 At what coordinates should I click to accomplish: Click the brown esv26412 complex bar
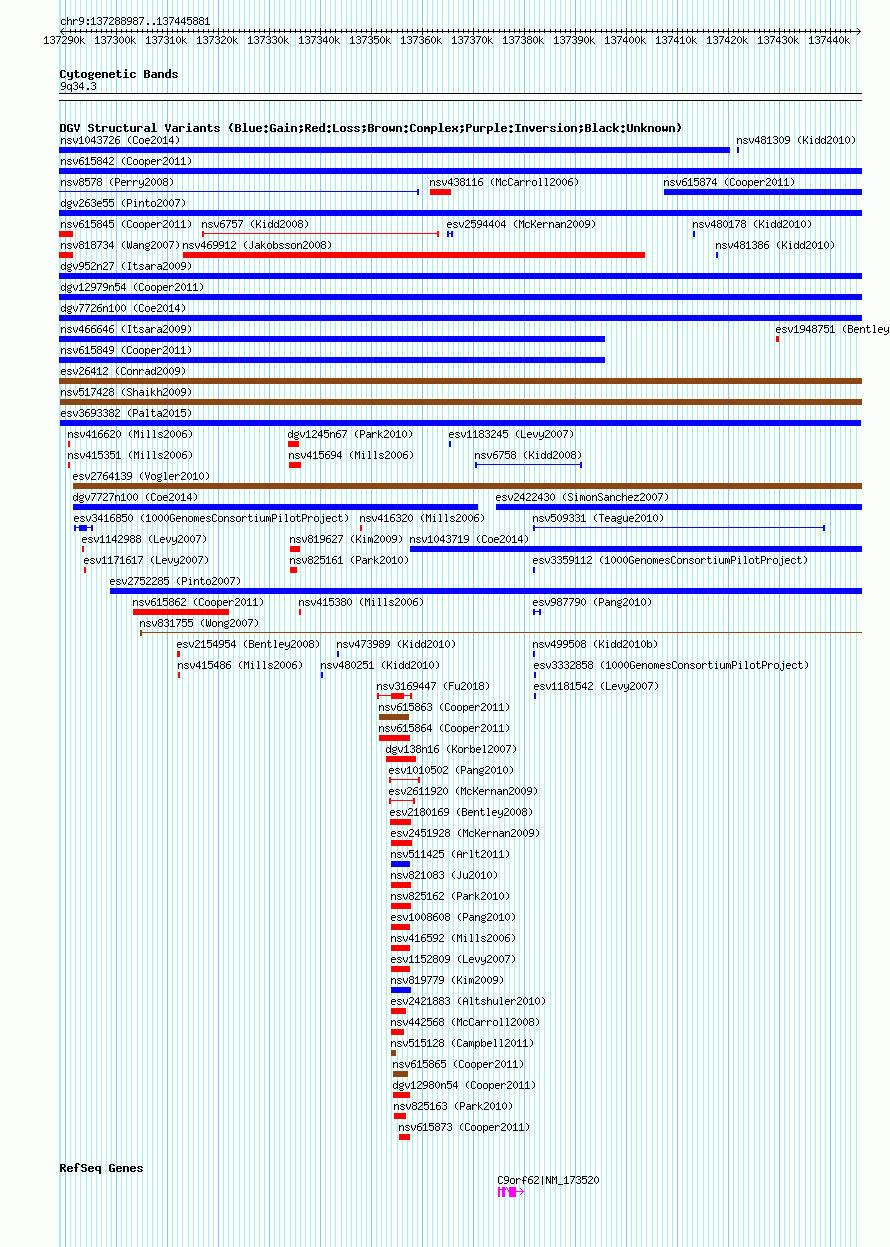(x=461, y=381)
